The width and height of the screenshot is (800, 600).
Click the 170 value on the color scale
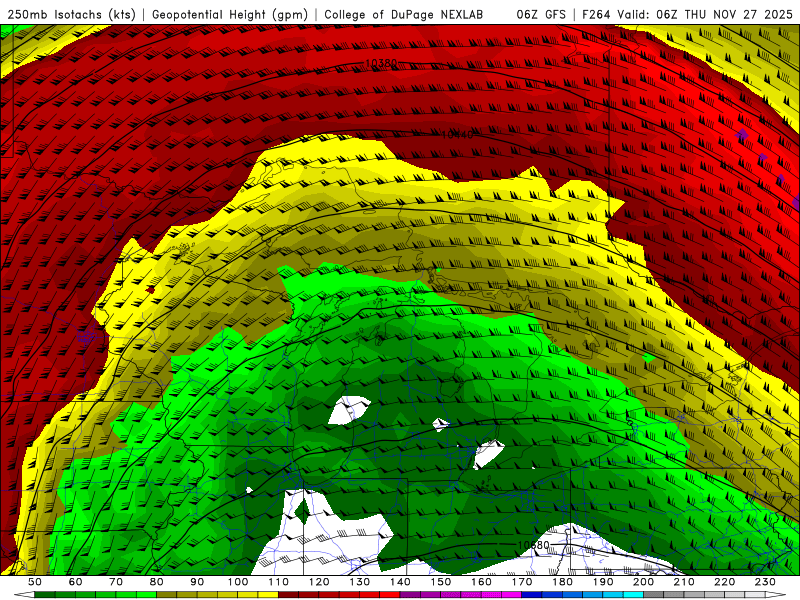coord(522,582)
